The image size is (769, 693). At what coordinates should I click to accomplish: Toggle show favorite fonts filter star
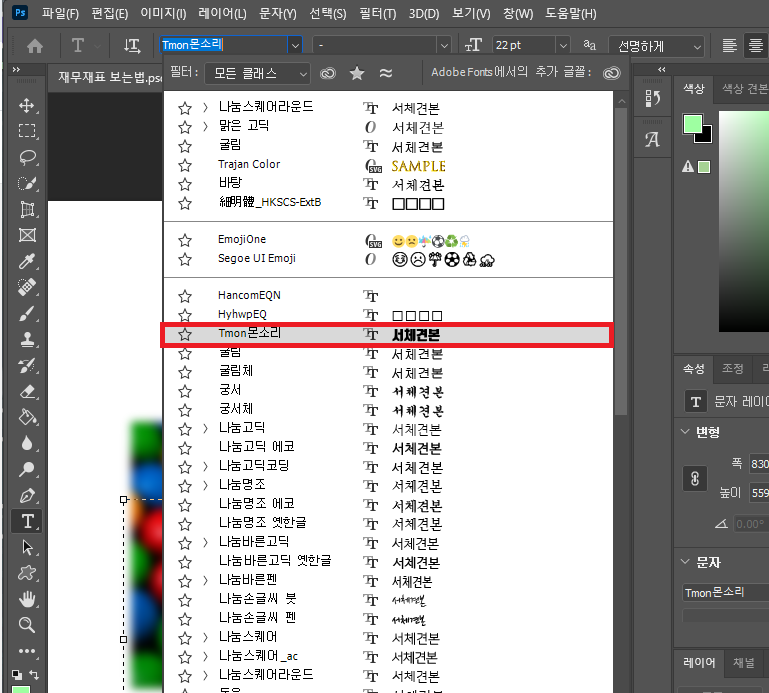point(357,74)
